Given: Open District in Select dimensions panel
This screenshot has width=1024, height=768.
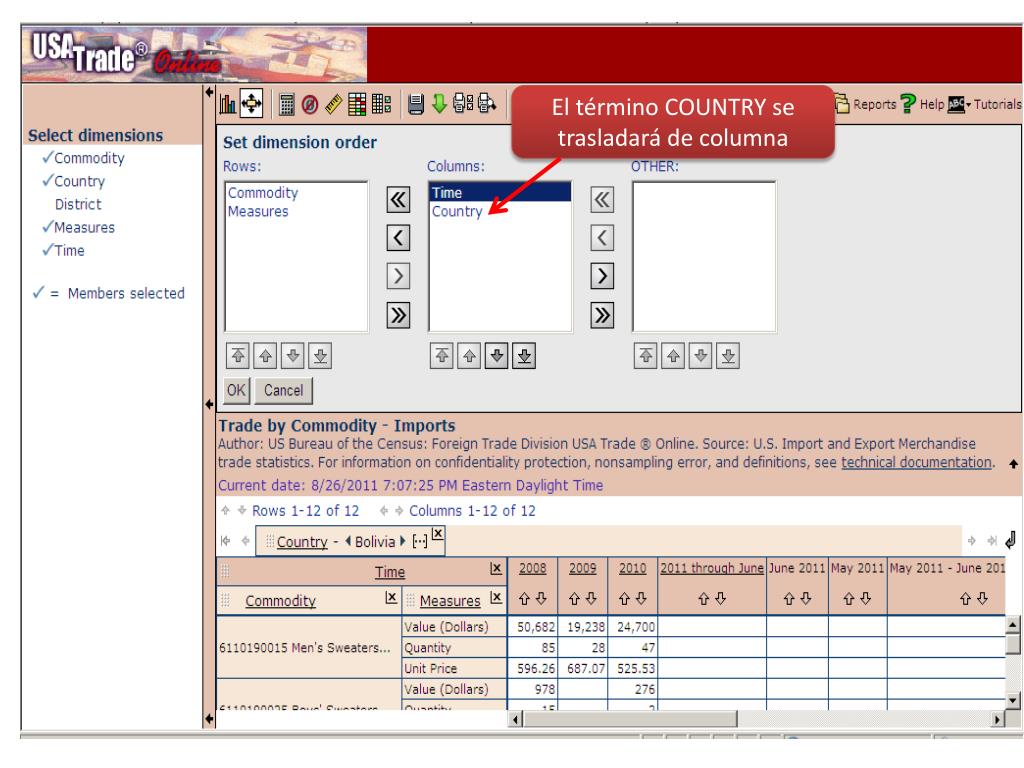Looking at the screenshot, I should pyautogui.click(x=78, y=204).
